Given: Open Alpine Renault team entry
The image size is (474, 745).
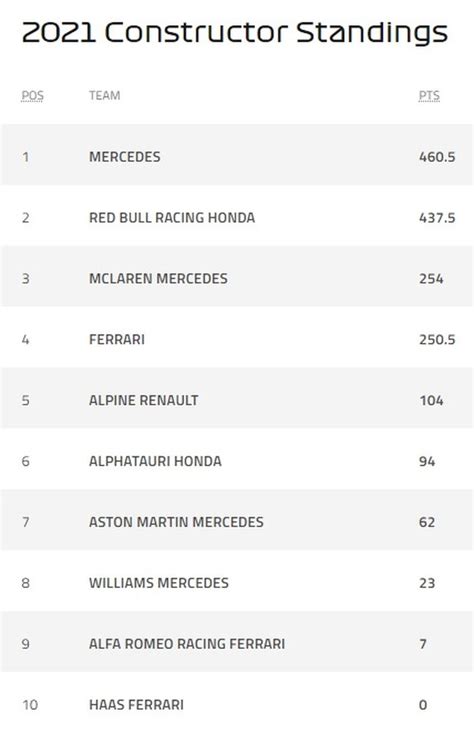Looking at the screenshot, I should (x=143, y=400).
